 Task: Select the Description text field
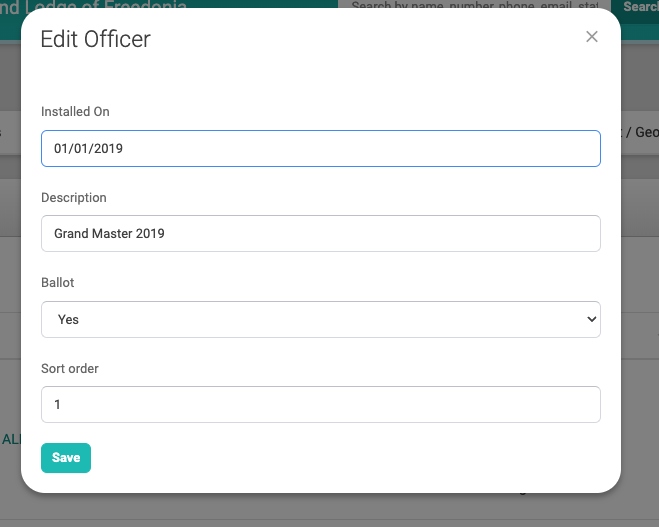click(321, 234)
